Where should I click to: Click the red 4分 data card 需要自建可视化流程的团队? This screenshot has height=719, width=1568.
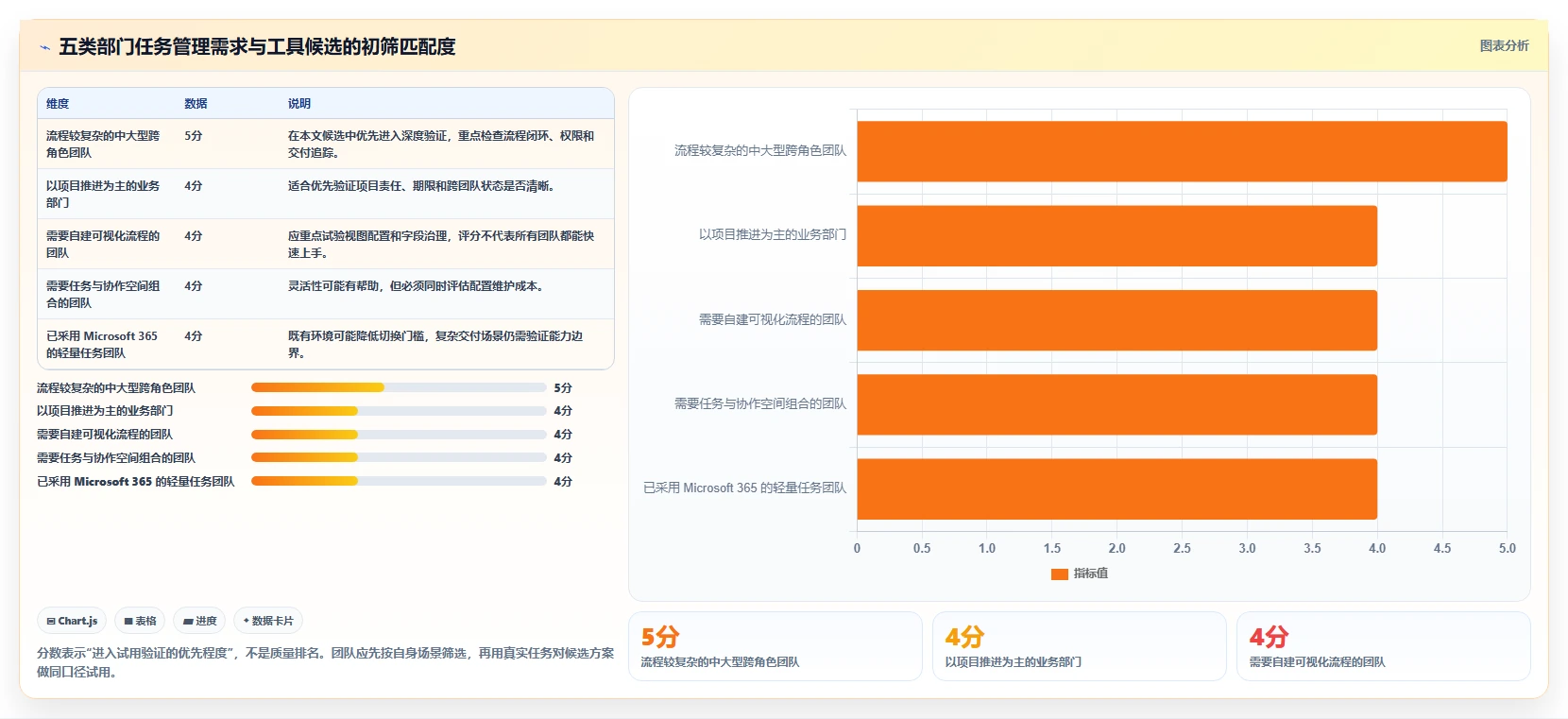point(1384,646)
